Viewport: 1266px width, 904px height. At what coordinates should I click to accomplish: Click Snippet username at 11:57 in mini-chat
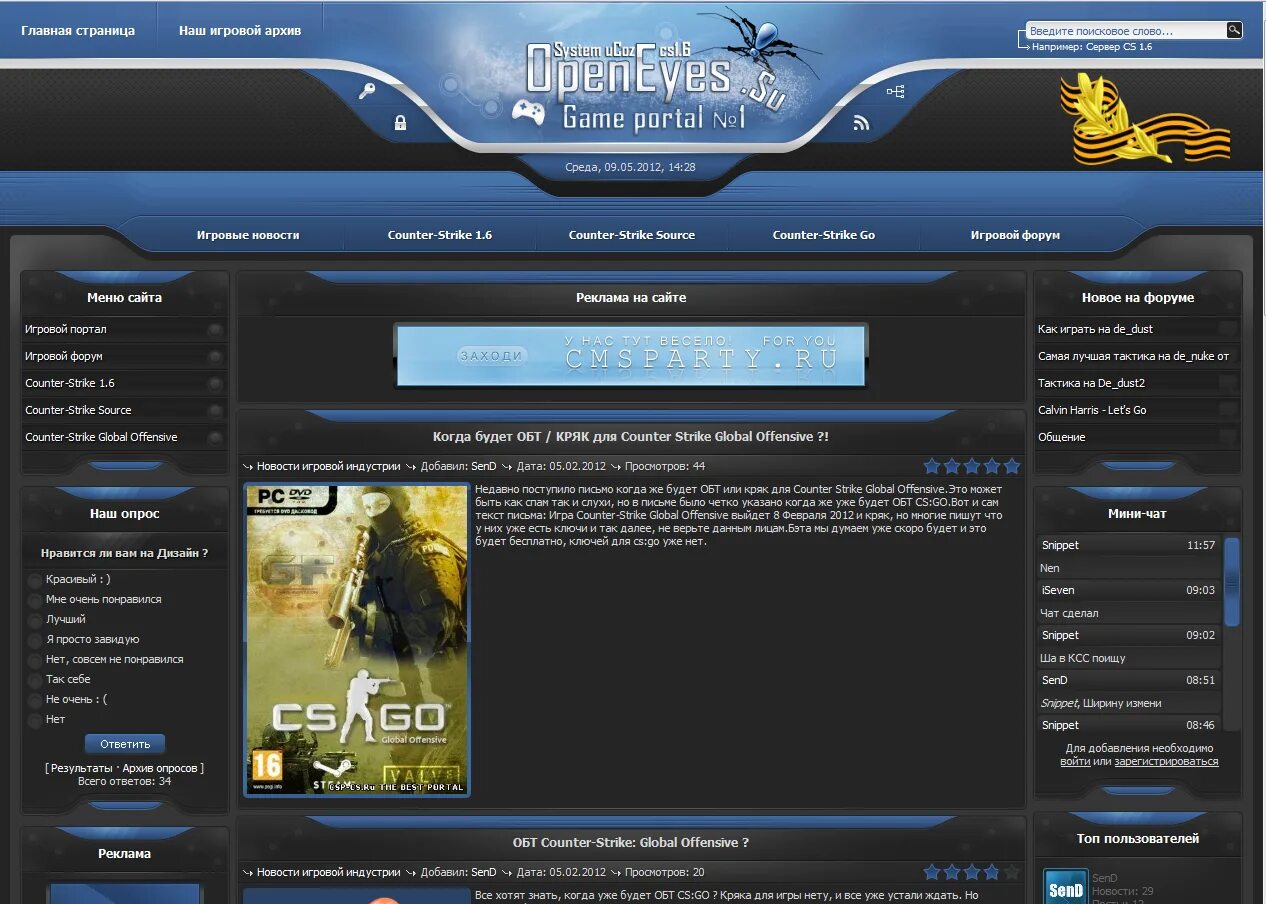1060,546
